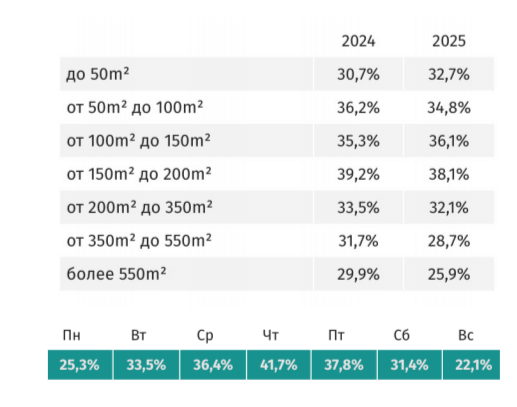
Task: Select the 'до 50m²' row label
Action: (97, 74)
